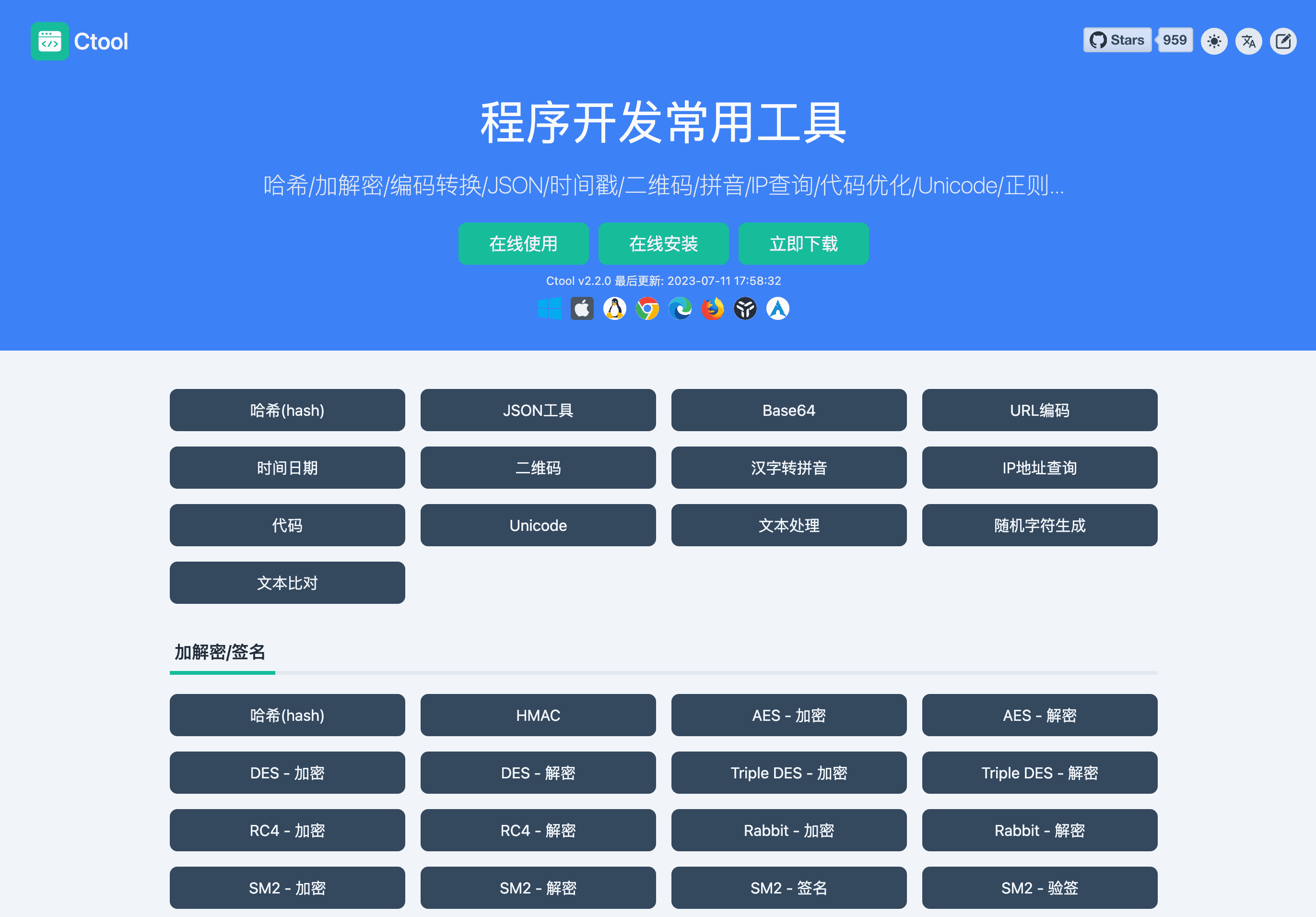The height and width of the screenshot is (917, 1316).
Task: Click the Windows platform download icon
Action: click(x=550, y=308)
